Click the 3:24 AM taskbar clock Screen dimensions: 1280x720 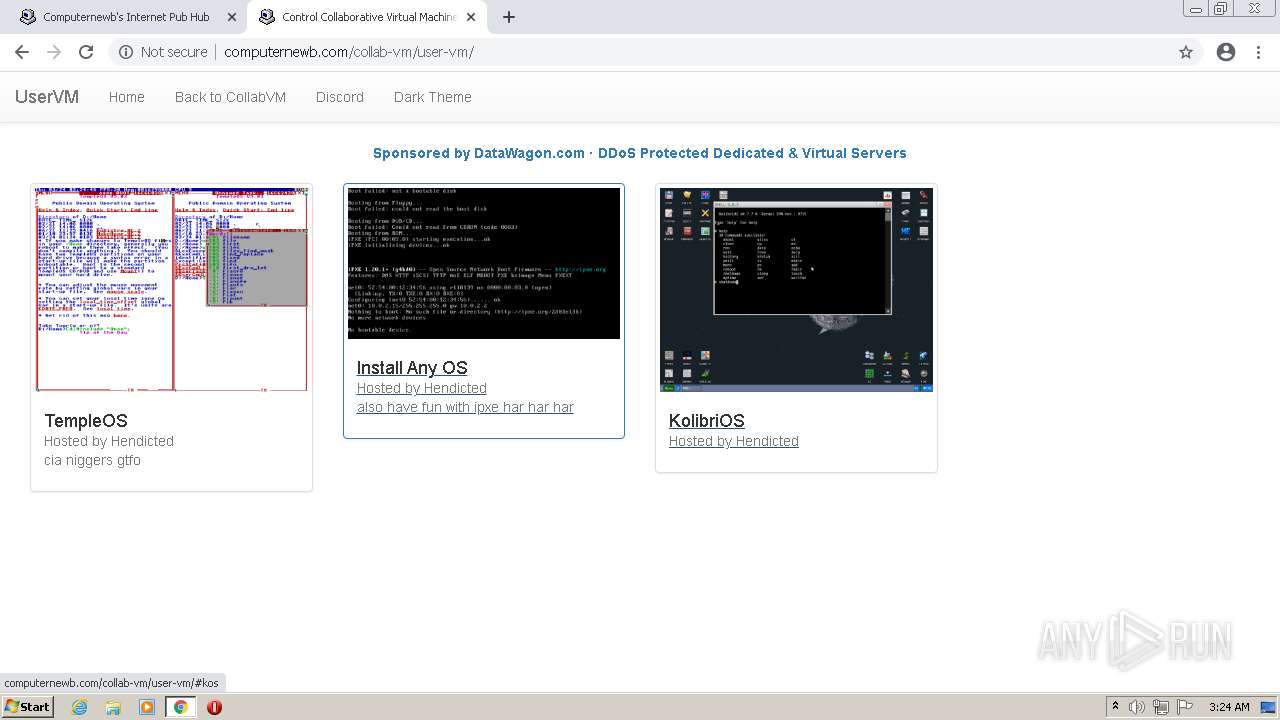[1229, 707]
